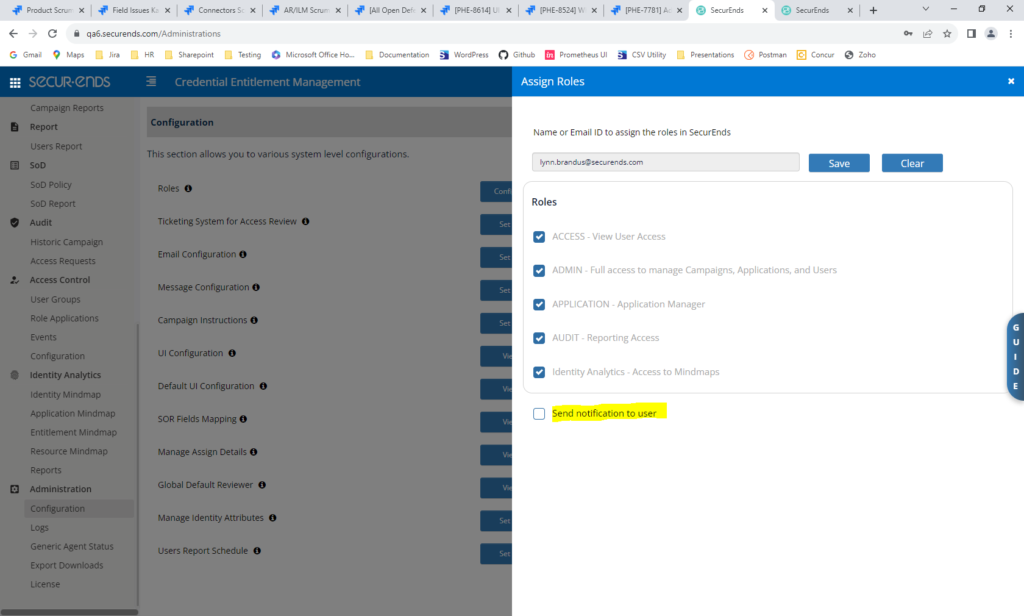Clear the Assign Roles form
1024x616 pixels.
tap(912, 163)
